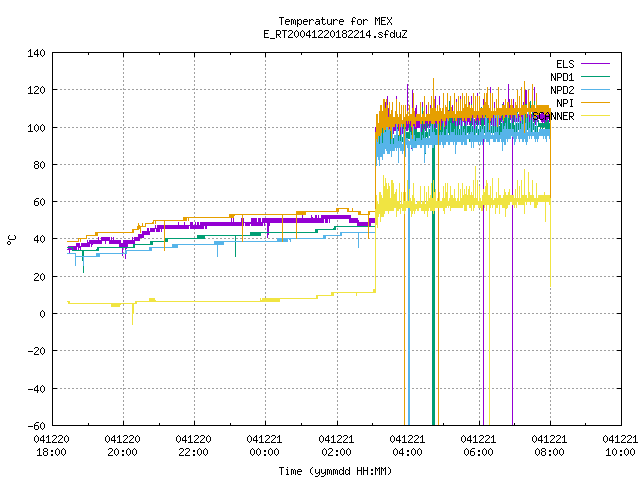Click the x-axis label 041221 04:00
This screenshot has width=640, height=480.
tap(407, 446)
